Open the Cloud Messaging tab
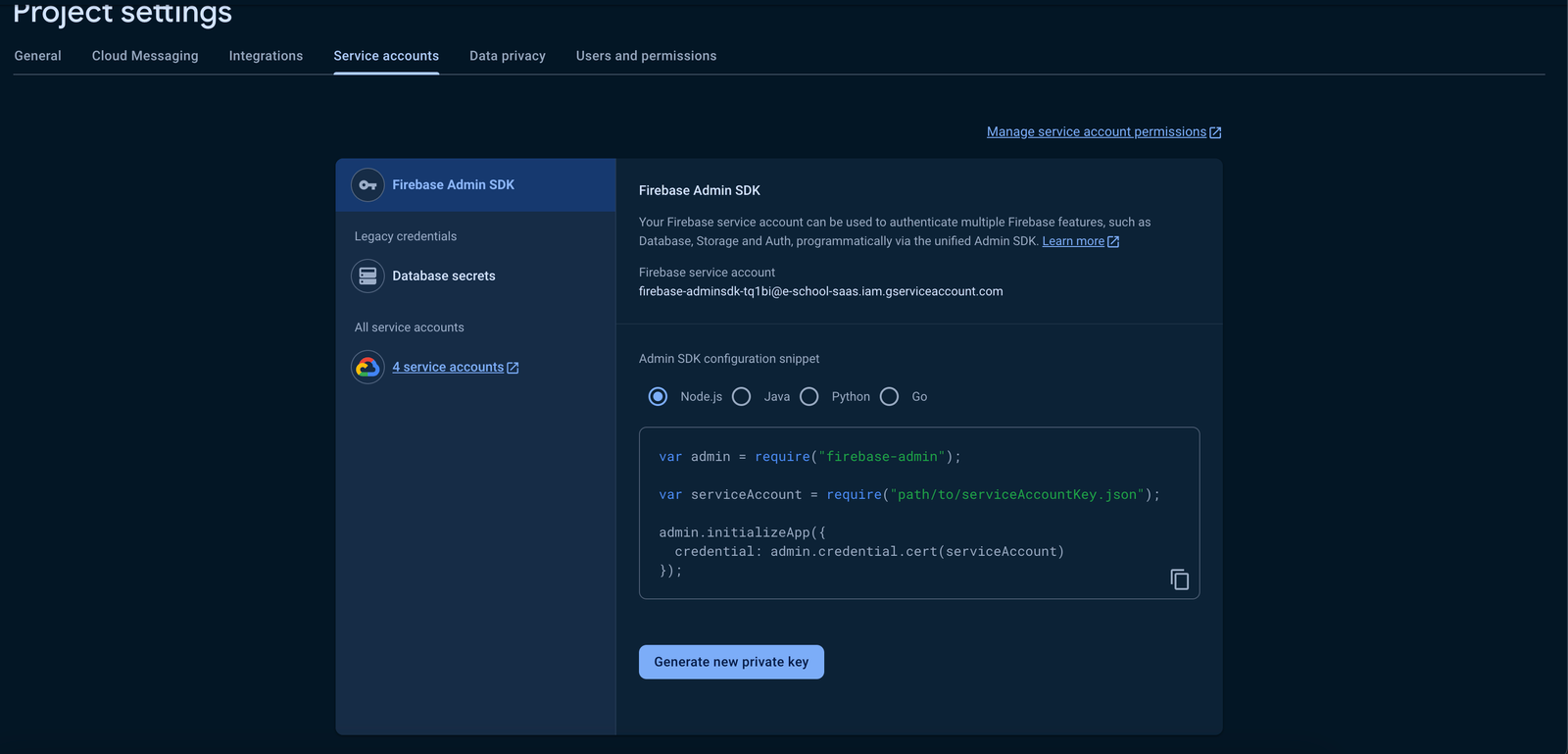 (x=145, y=56)
